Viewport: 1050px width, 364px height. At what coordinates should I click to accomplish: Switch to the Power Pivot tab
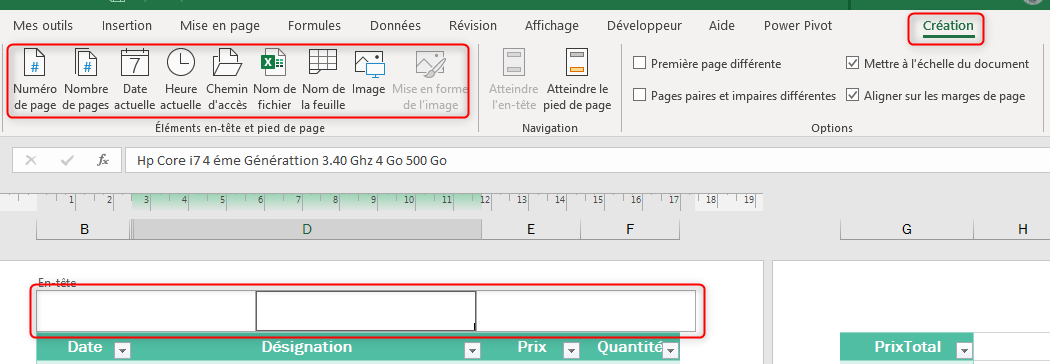click(x=798, y=26)
